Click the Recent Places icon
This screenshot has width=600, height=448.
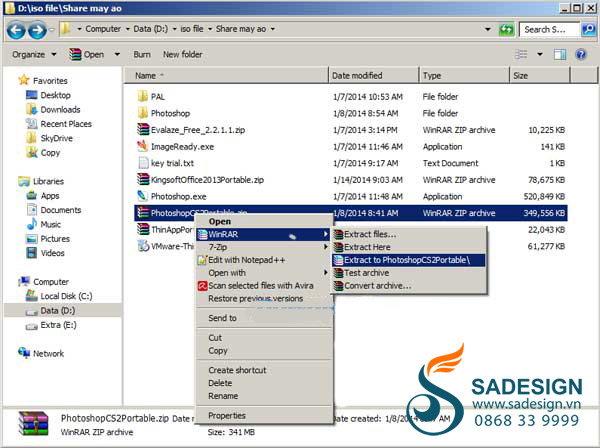pyautogui.click(x=31, y=124)
